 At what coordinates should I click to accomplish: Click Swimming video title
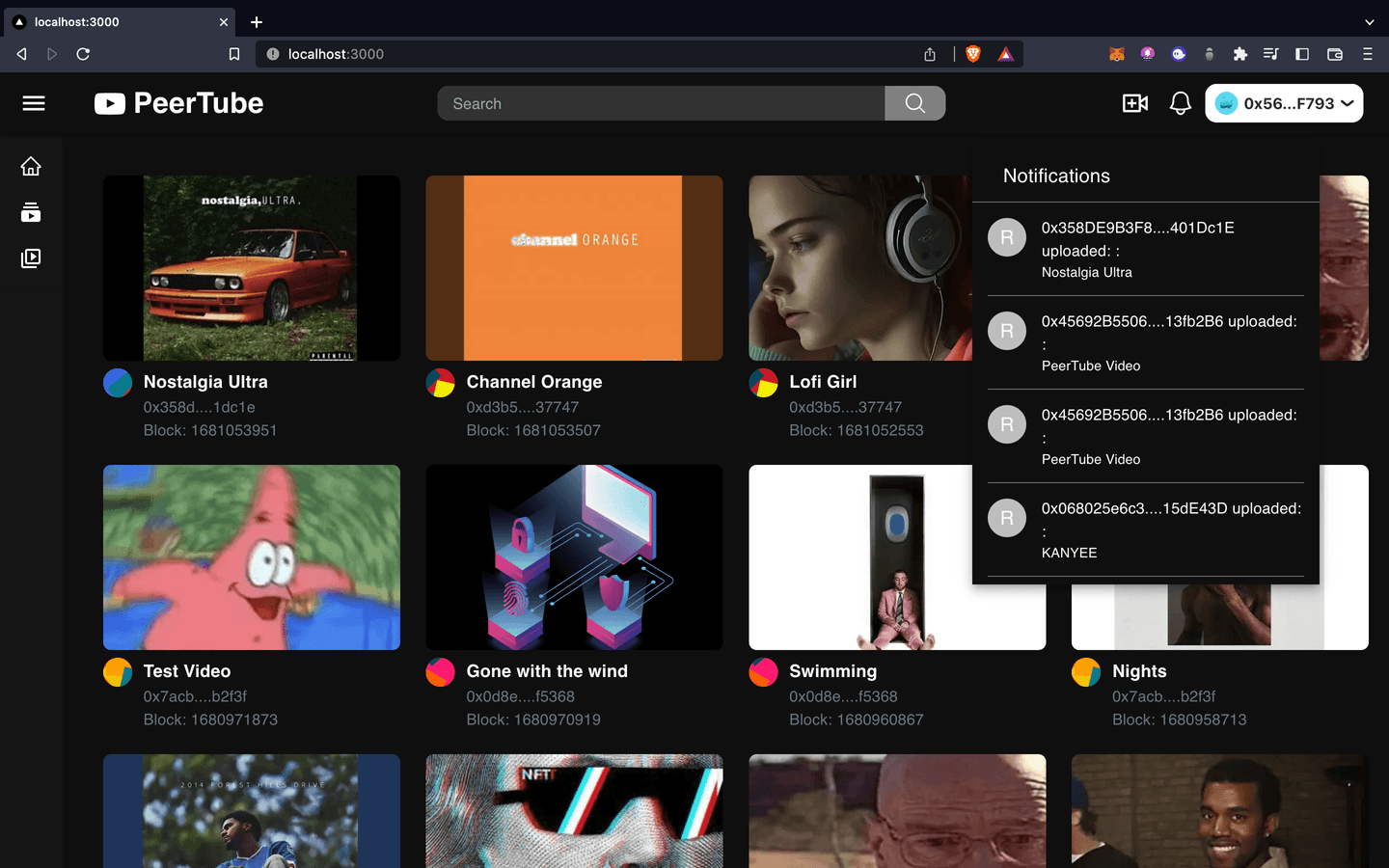coord(833,671)
